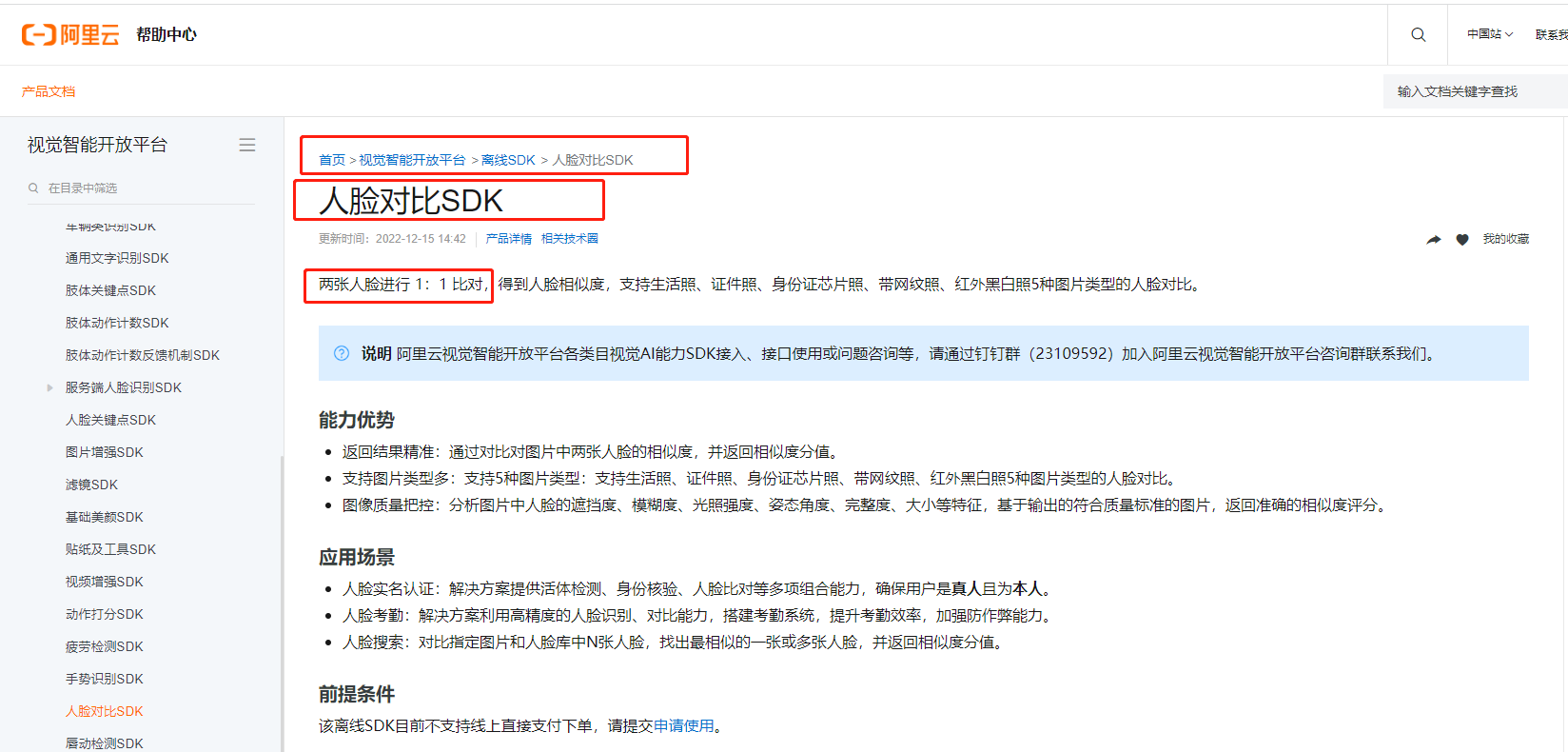Click the 联系我们 header link

(1551, 34)
